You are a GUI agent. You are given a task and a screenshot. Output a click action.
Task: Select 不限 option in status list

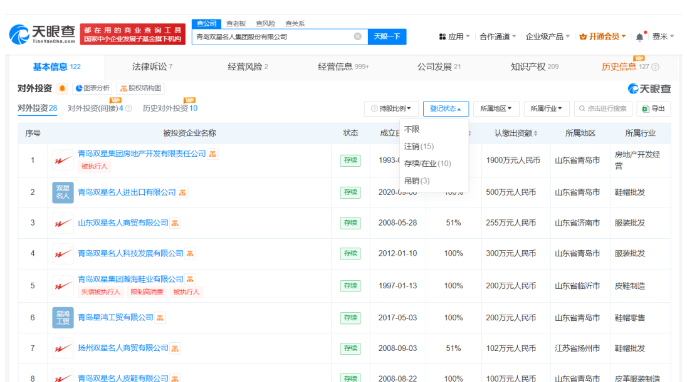pyautogui.click(x=411, y=129)
